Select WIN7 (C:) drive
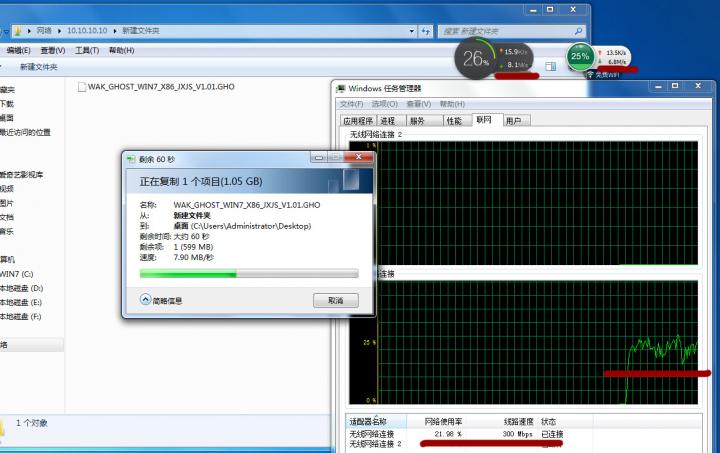 [x=17, y=274]
